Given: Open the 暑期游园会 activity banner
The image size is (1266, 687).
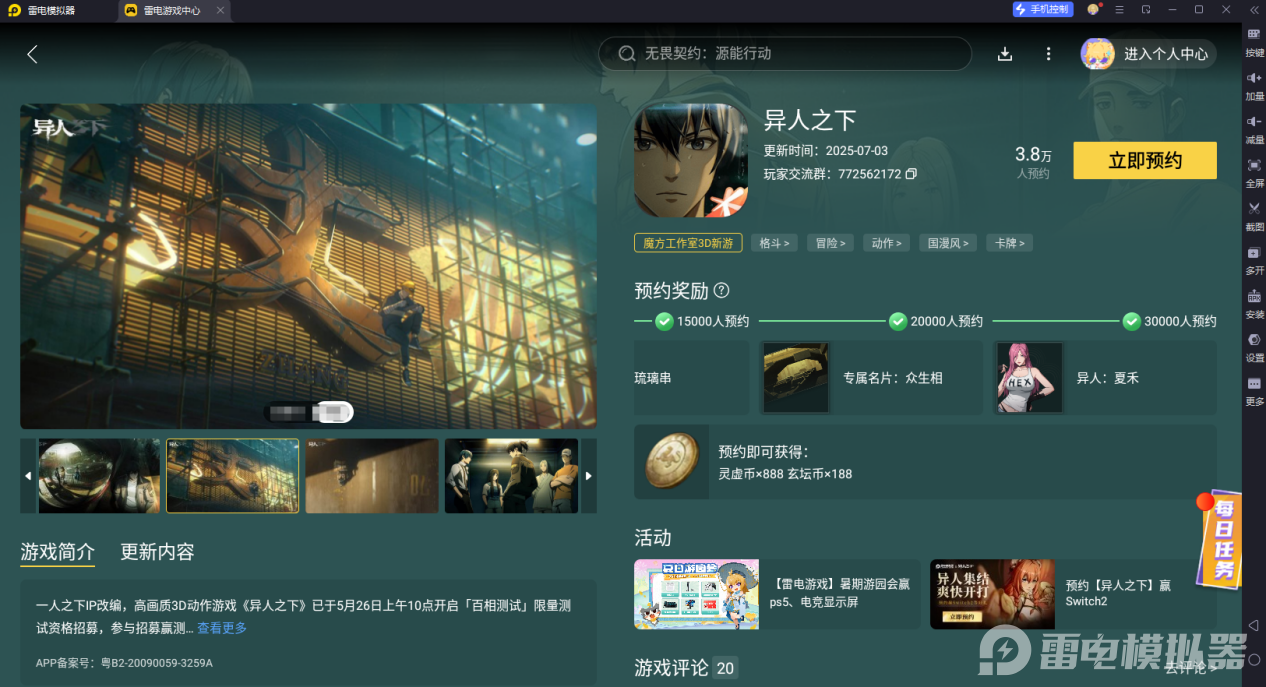Looking at the screenshot, I should tap(777, 594).
